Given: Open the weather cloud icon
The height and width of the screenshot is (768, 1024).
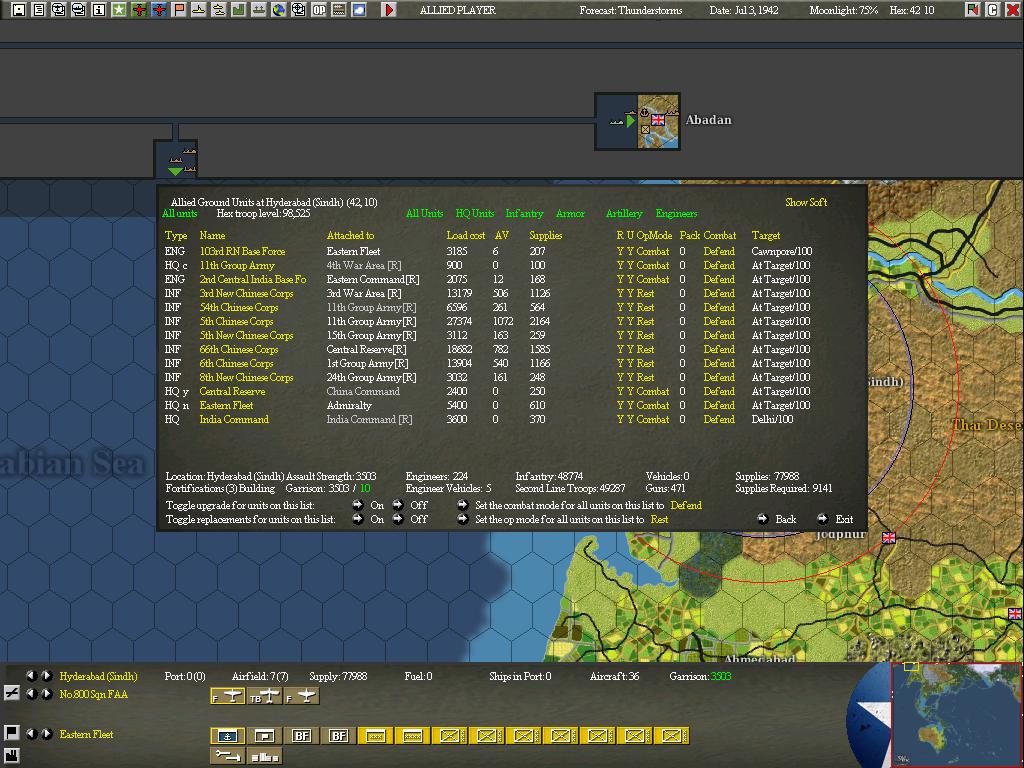Looking at the screenshot, I should pos(359,10).
